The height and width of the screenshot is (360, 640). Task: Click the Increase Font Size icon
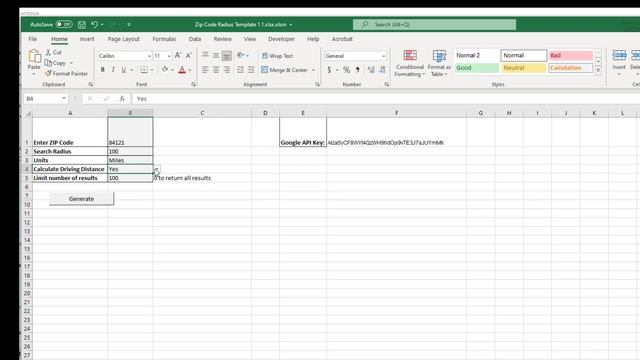pyautogui.click(x=178, y=56)
